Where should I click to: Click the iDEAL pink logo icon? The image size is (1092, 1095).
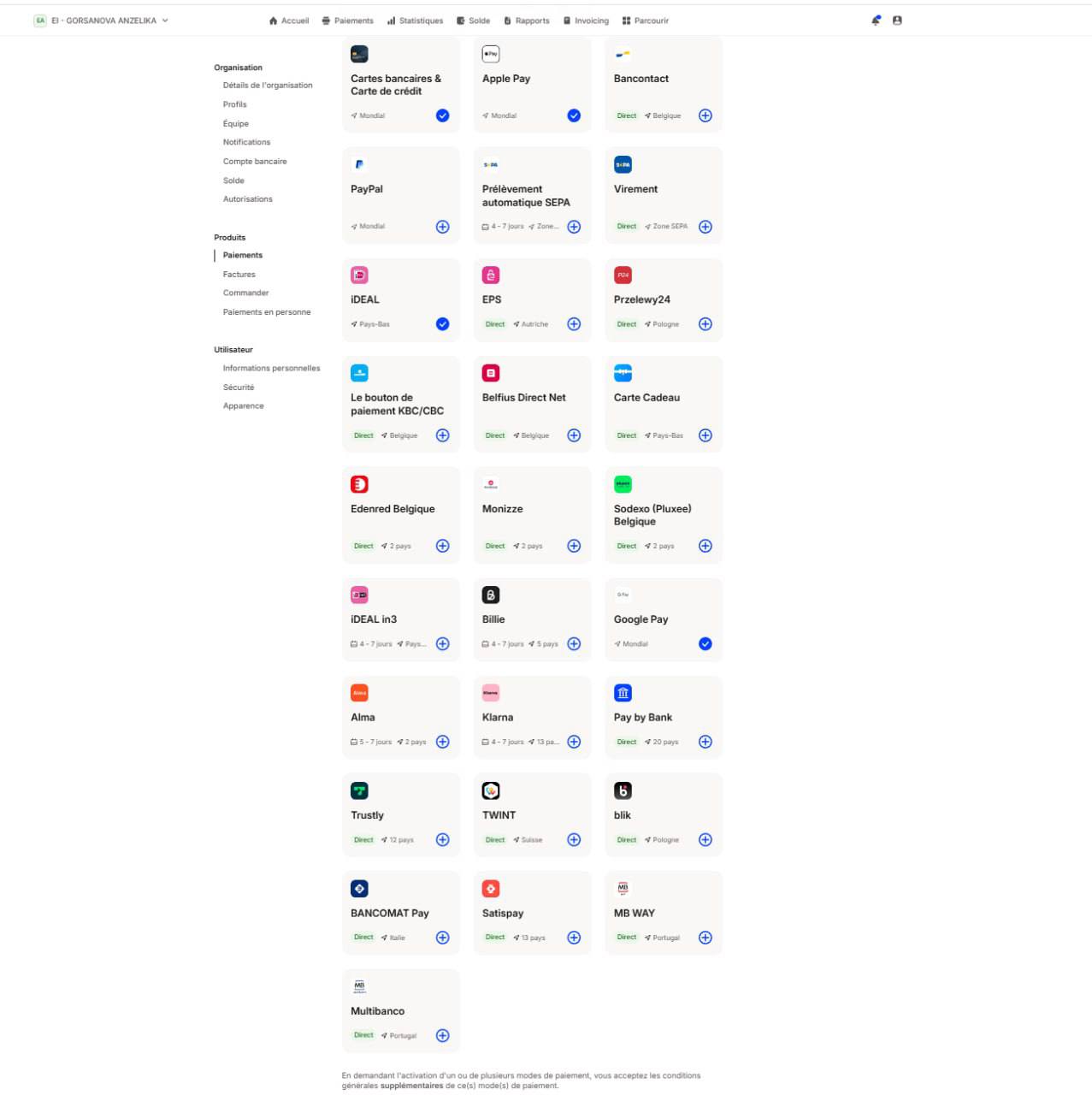359,275
